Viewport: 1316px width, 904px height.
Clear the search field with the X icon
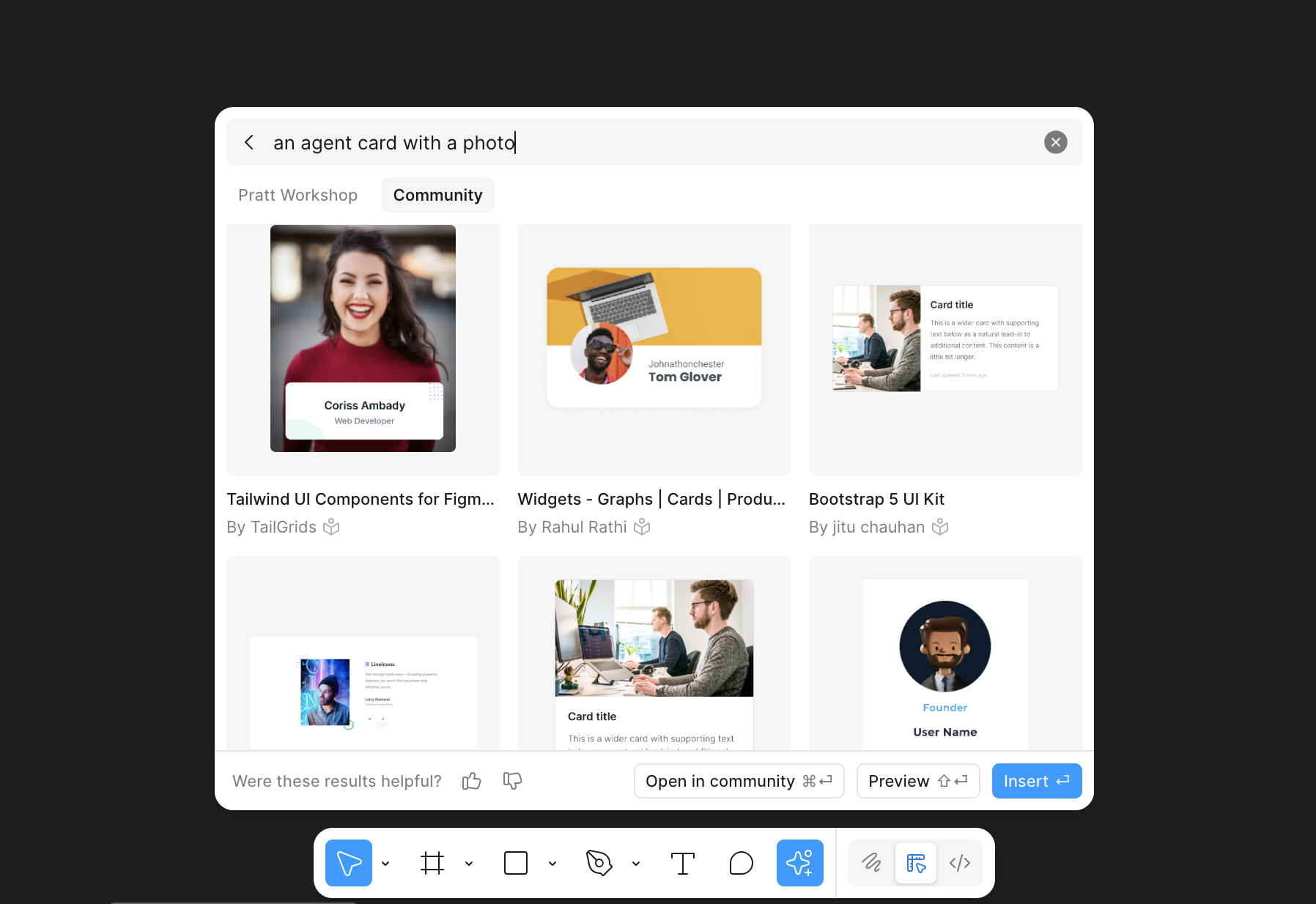[1055, 142]
